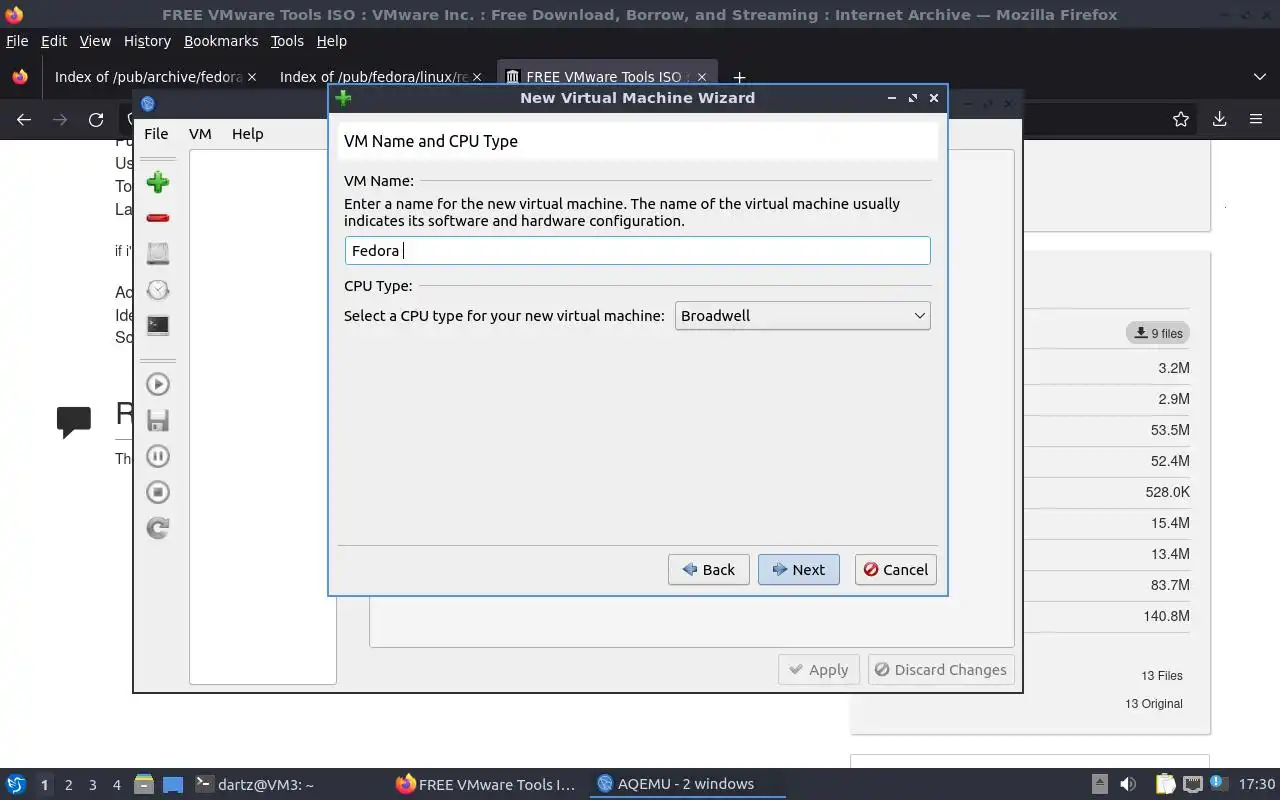Image resolution: width=1280 pixels, height=800 pixels.
Task: Click the green plus Add VM icon in AQEMU toolbar
Action: pyautogui.click(x=157, y=182)
